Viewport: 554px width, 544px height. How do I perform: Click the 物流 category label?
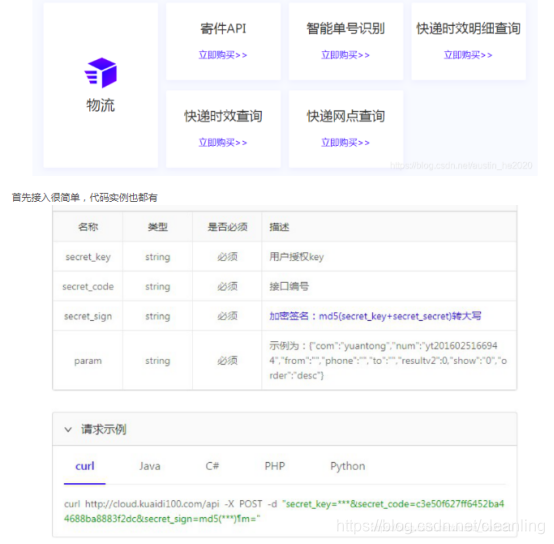point(101,105)
